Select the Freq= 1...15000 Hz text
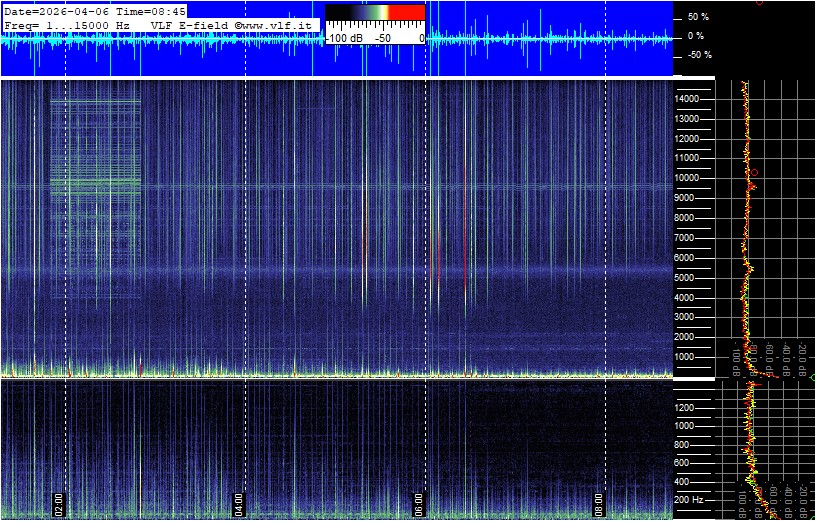This screenshot has width=816, height=521. click(x=67, y=25)
